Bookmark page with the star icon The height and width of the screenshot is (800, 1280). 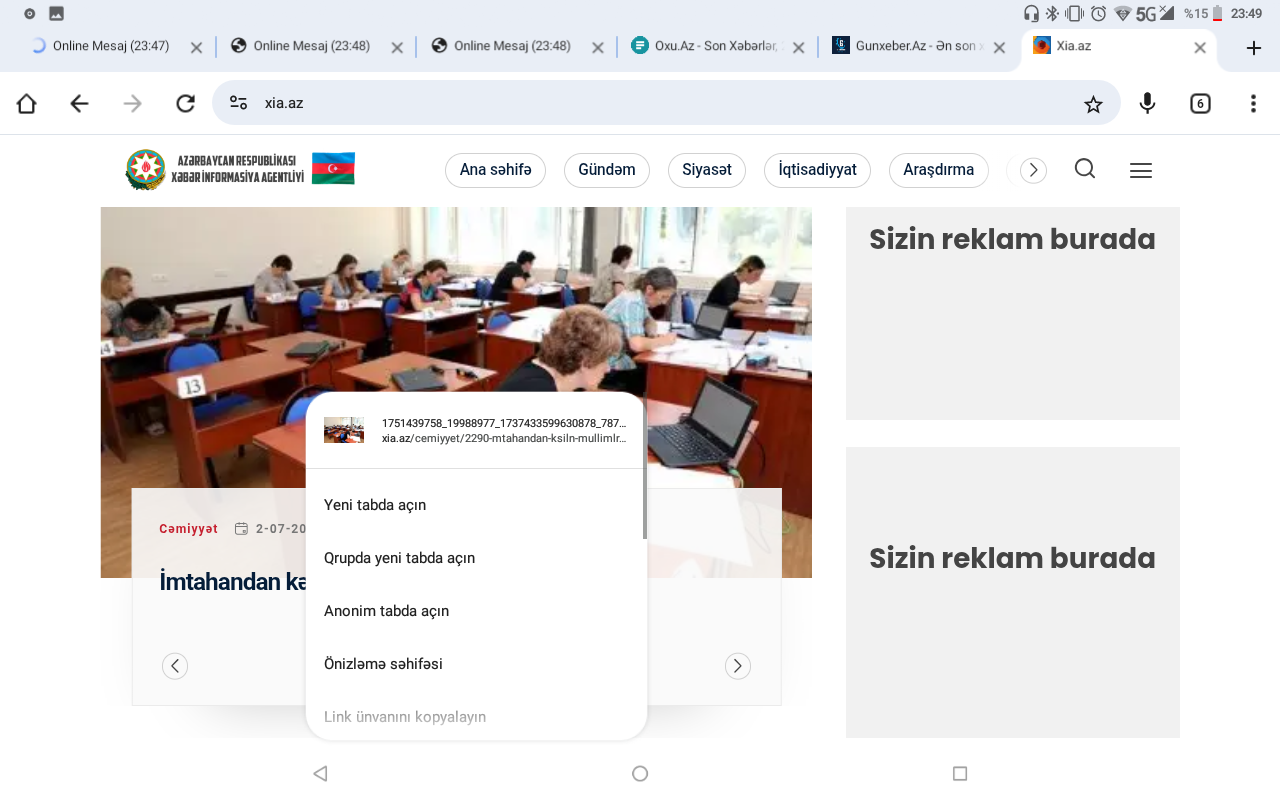tap(1093, 104)
